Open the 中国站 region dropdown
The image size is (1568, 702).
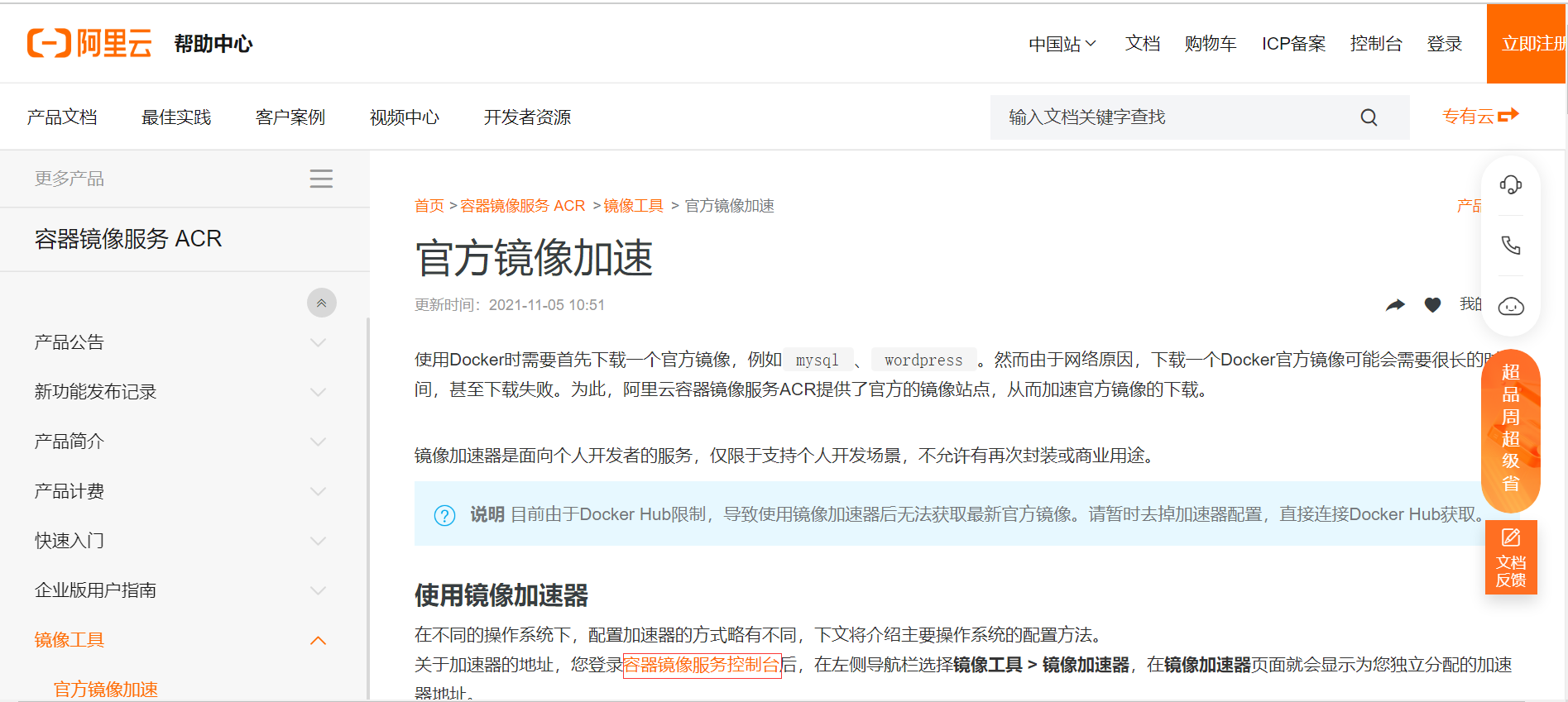pyautogui.click(x=1062, y=44)
